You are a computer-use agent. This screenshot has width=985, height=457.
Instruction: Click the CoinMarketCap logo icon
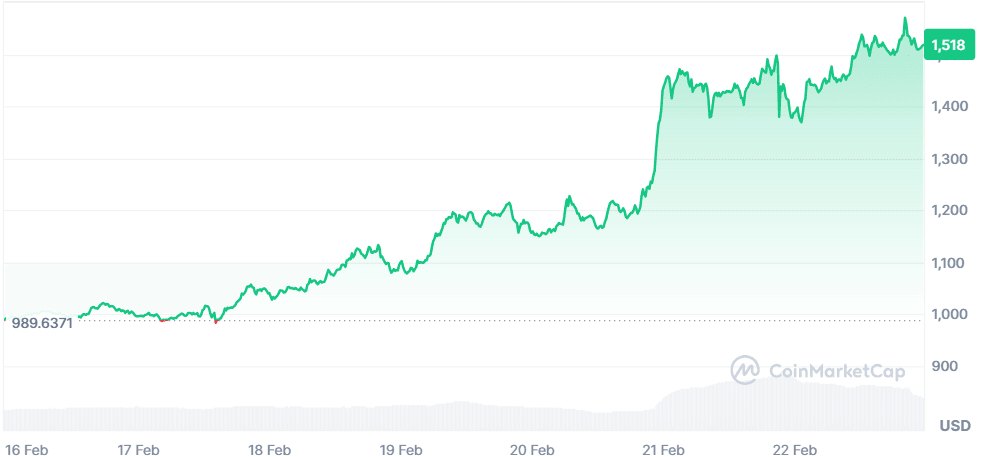point(745,370)
